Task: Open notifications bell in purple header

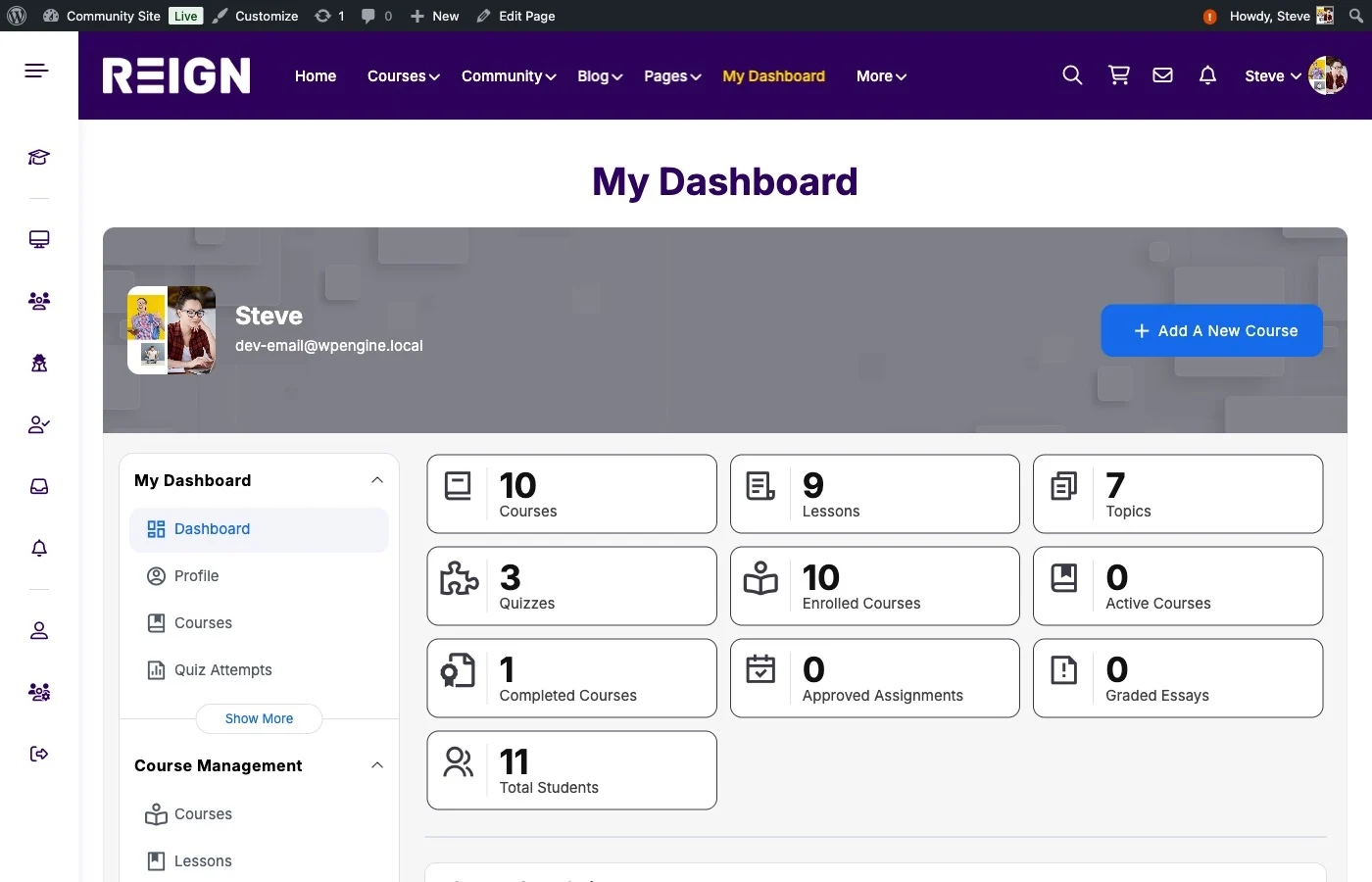Action: pyautogui.click(x=1208, y=75)
